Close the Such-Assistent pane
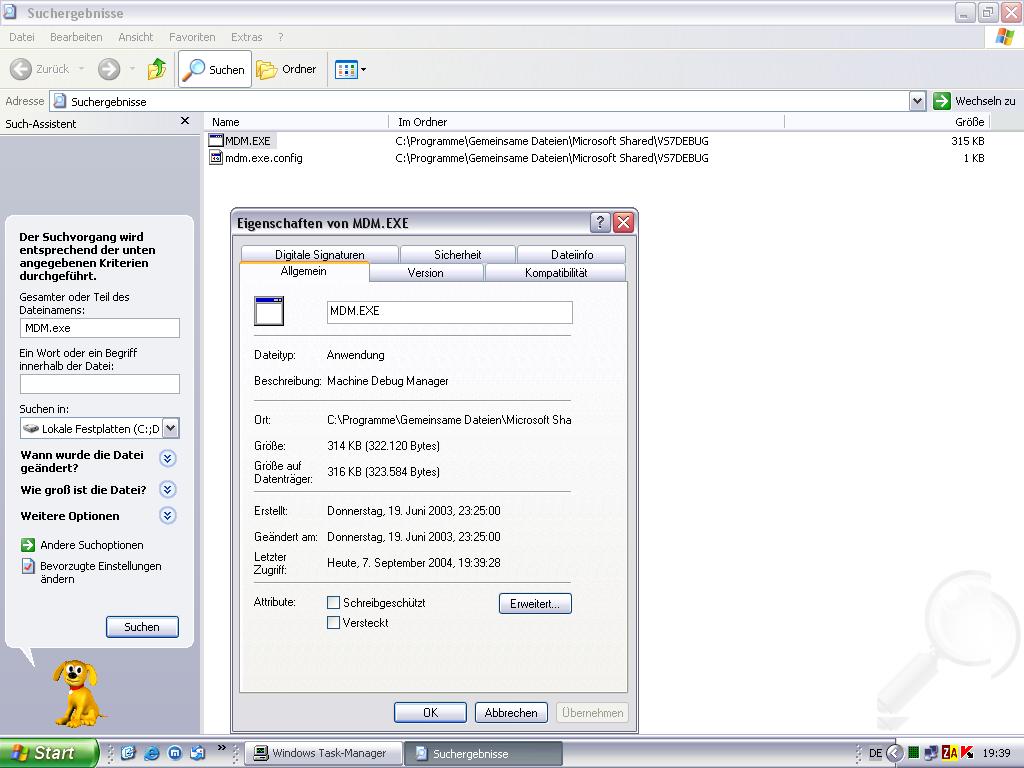Screen dimensions: 1024x768 185,121
